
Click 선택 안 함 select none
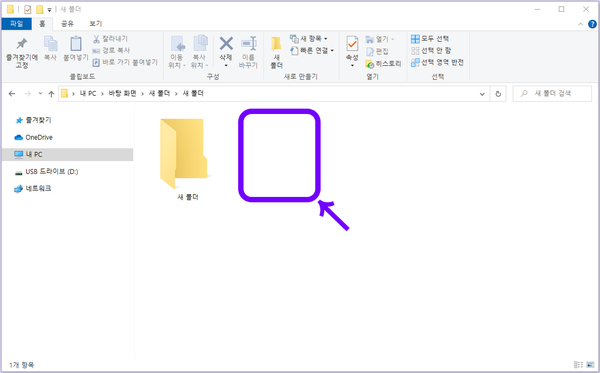pos(431,50)
